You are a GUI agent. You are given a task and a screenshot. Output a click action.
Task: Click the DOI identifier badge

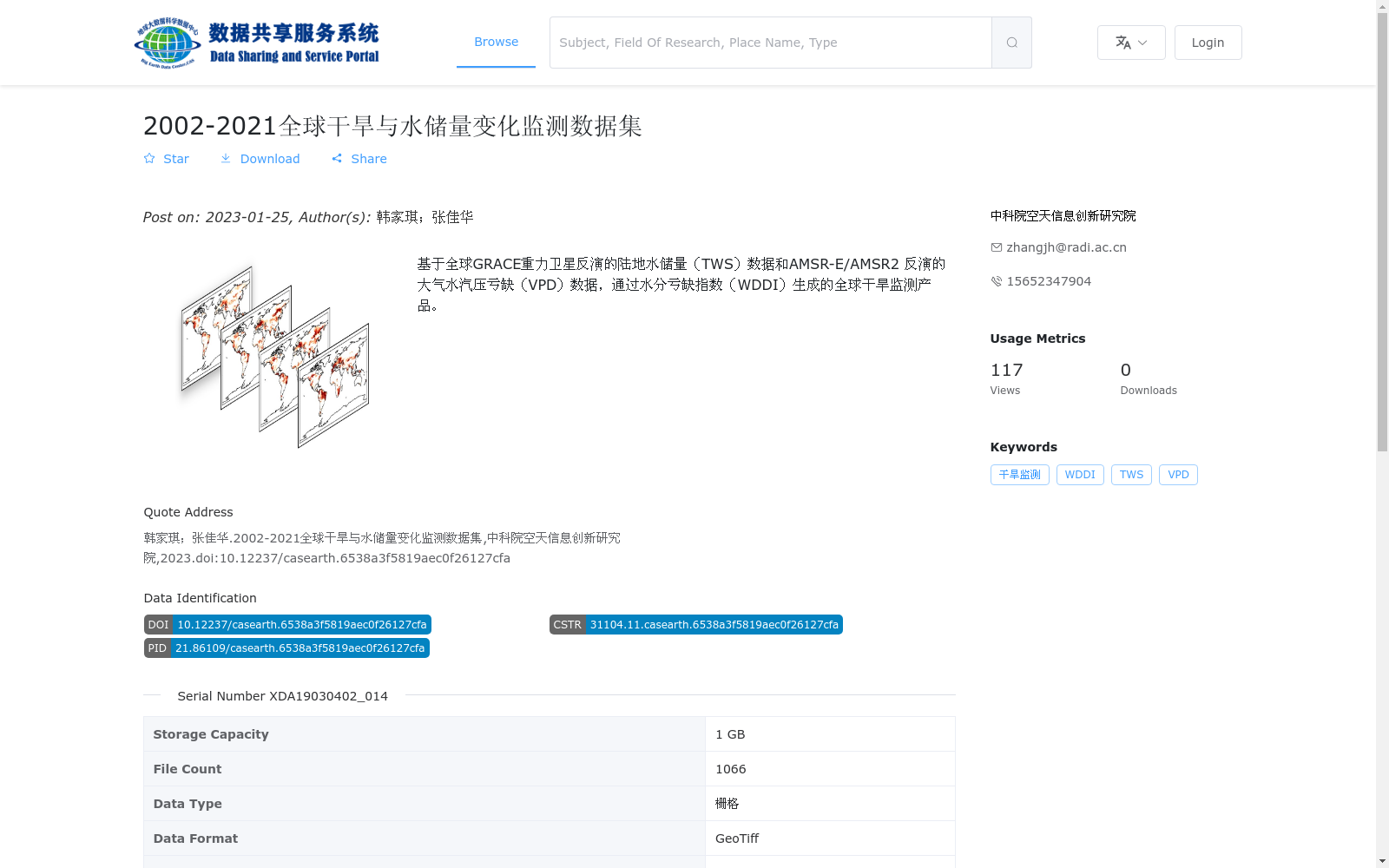pyautogui.click(x=287, y=625)
